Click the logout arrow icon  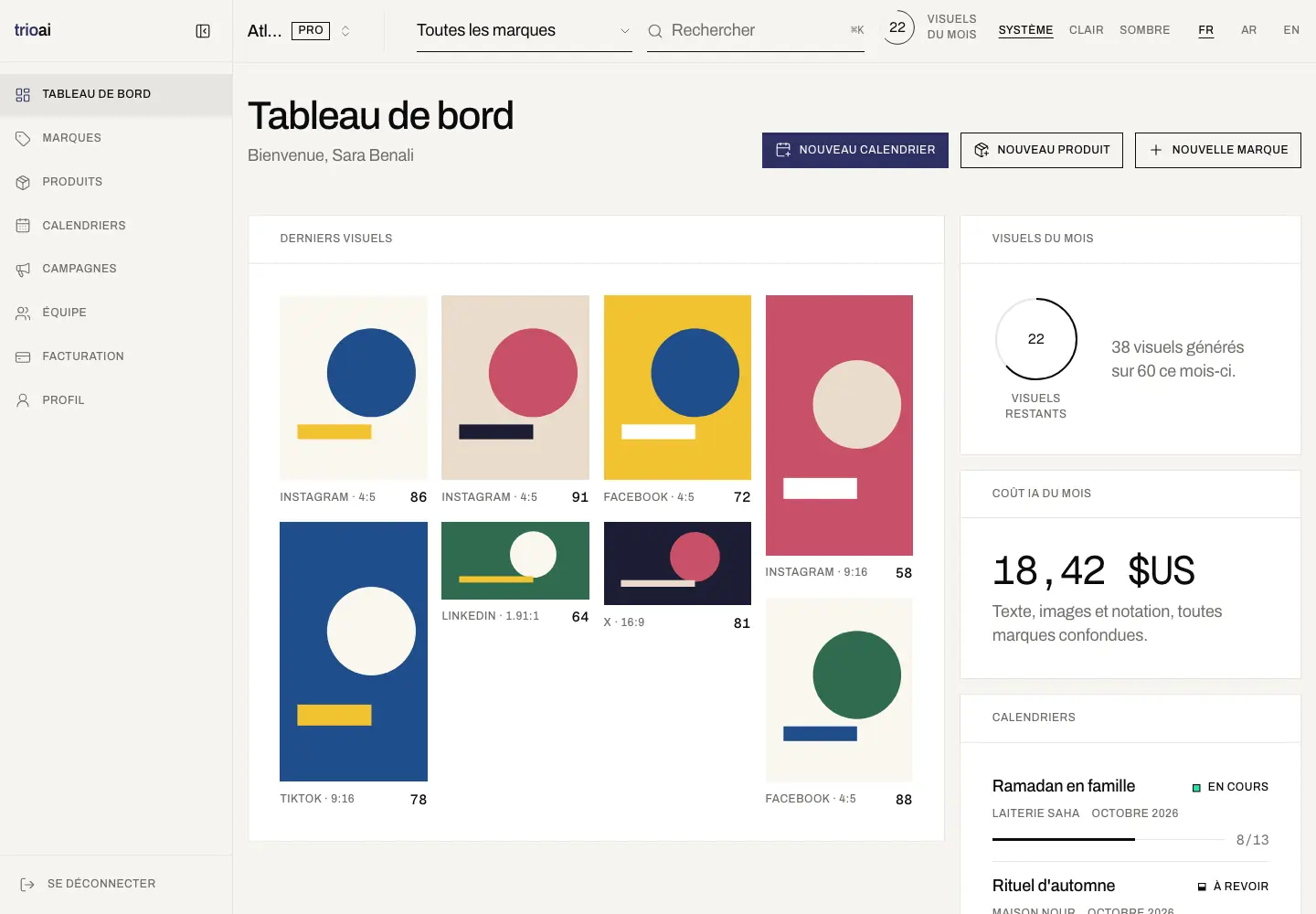coord(27,884)
